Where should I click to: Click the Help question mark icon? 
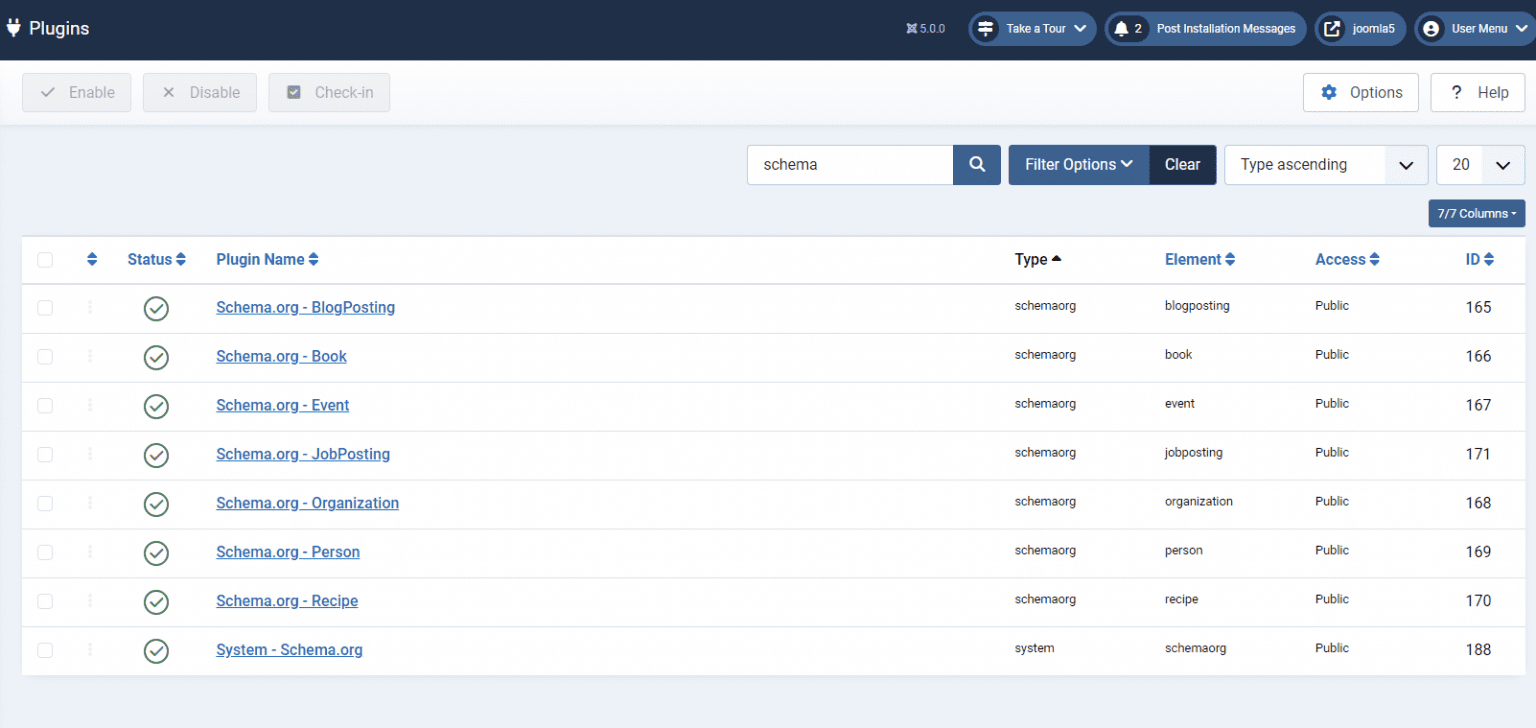[x=1457, y=92]
